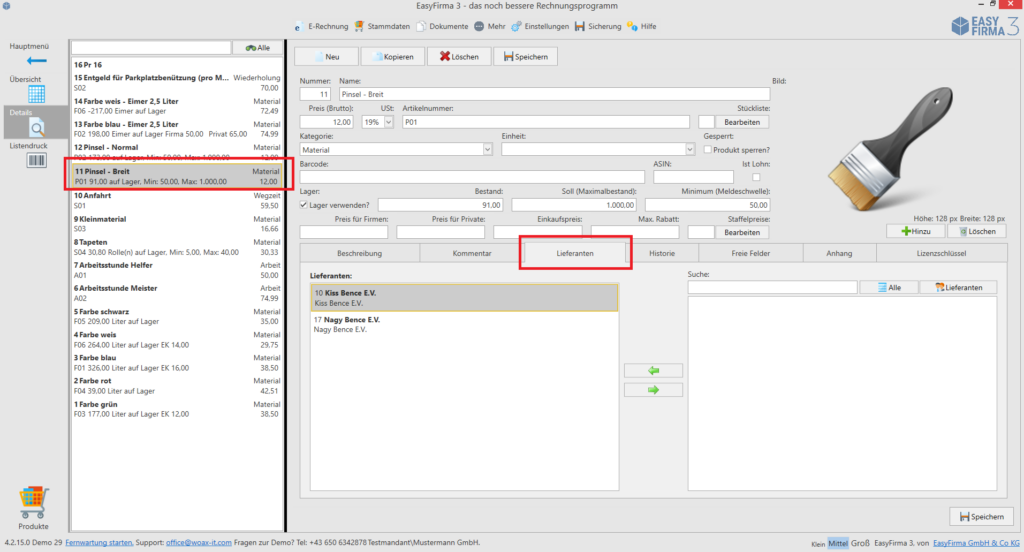
Task: Click the Artikelnummer field P01
Action: [x=545, y=122]
